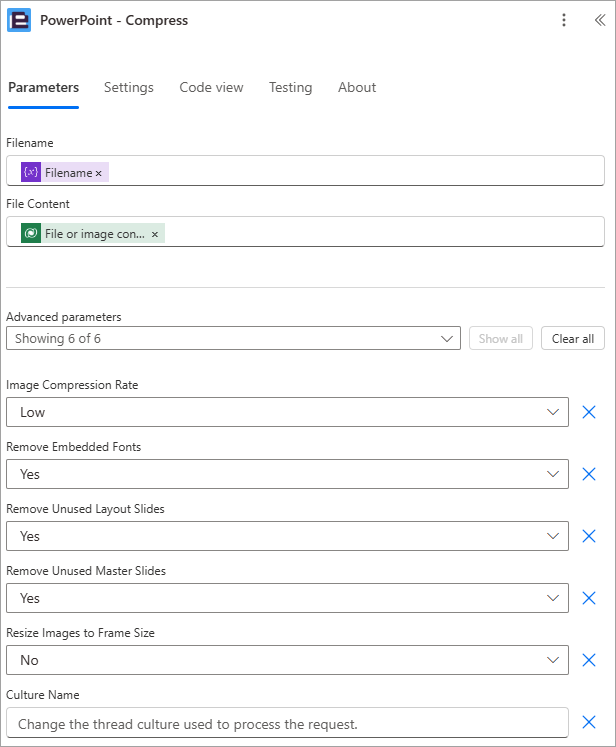Viewport: 616px width, 747px height.
Task: Click the Show all button
Action: 501,338
